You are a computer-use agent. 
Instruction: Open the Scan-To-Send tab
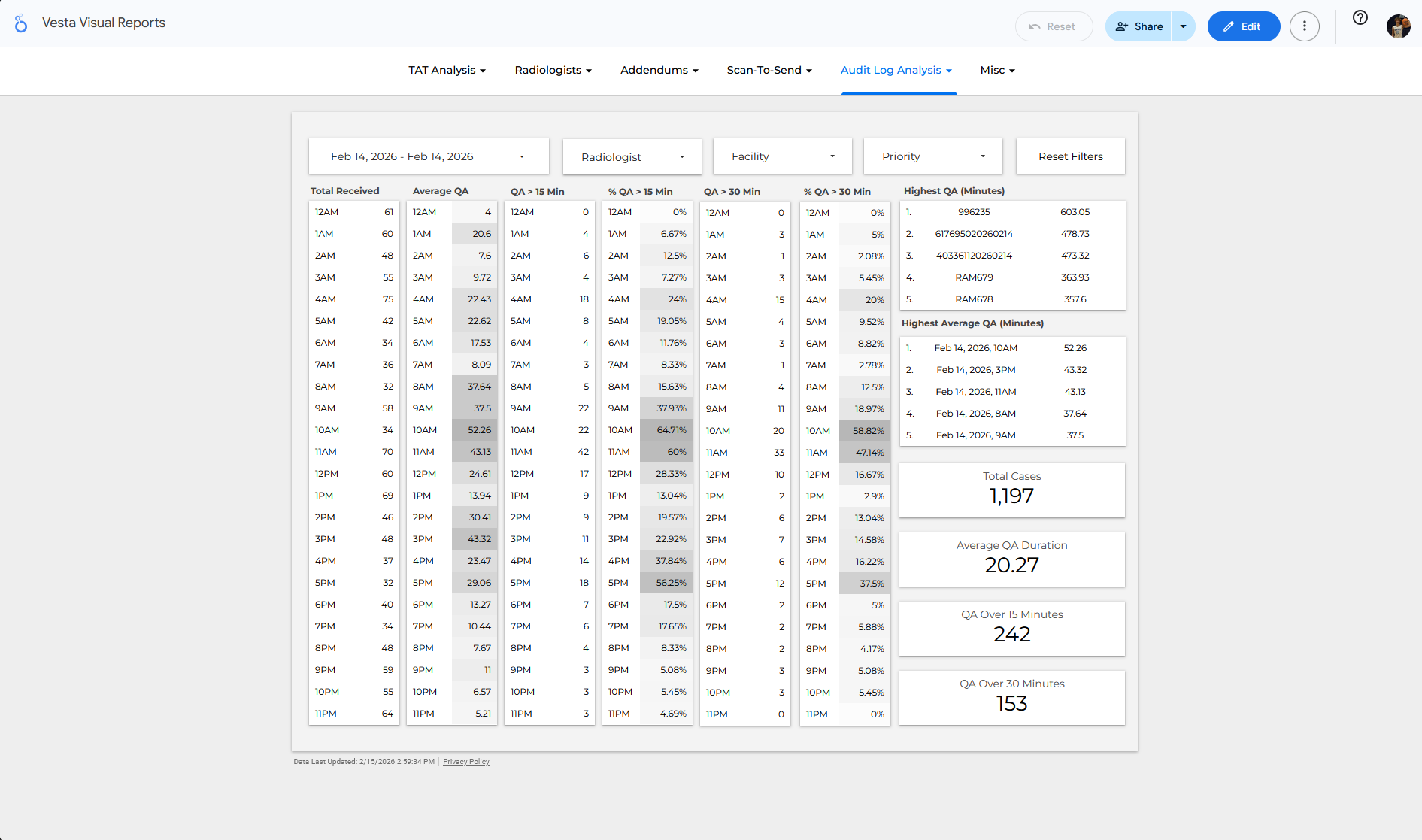(769, 70)
